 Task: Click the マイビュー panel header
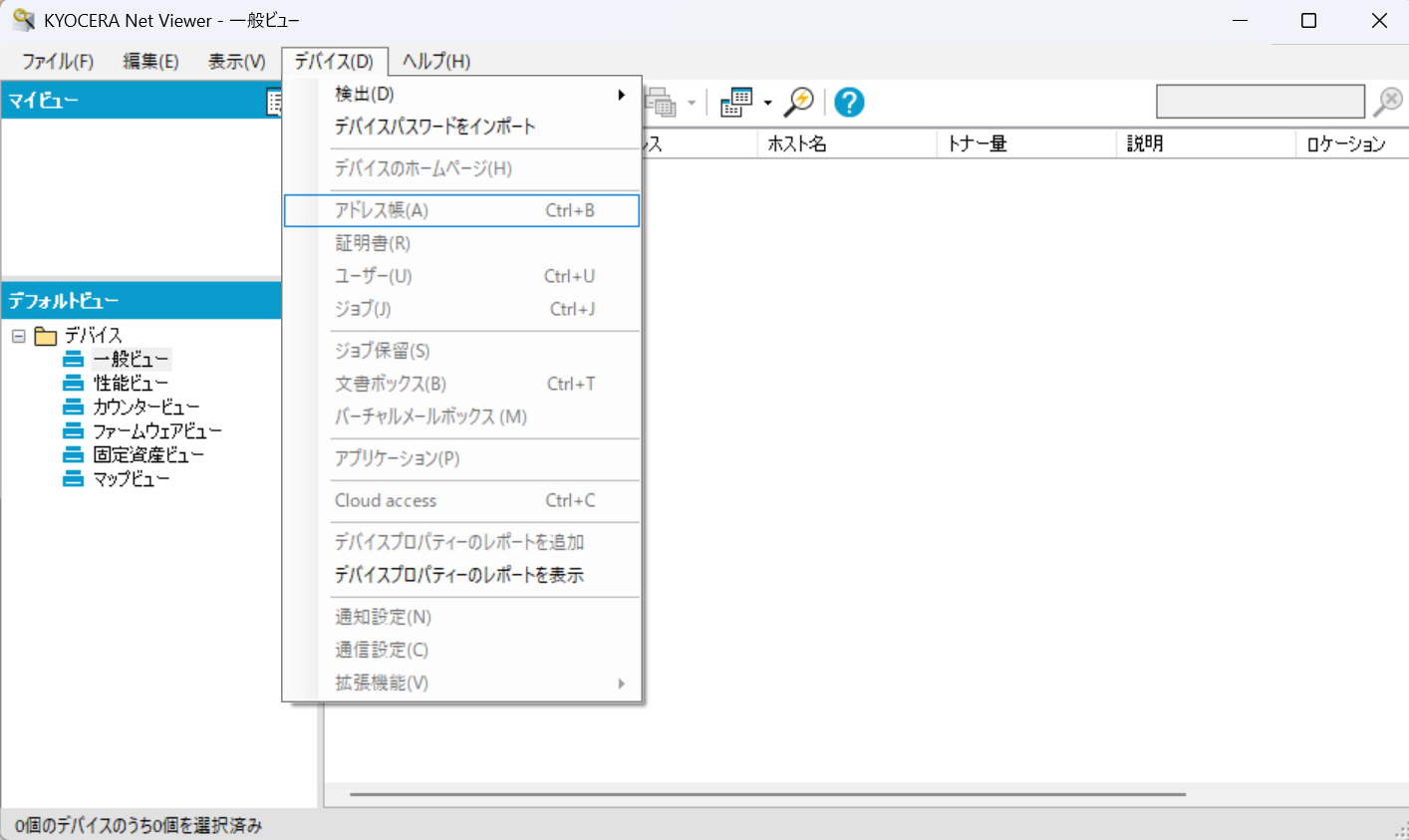141,100
